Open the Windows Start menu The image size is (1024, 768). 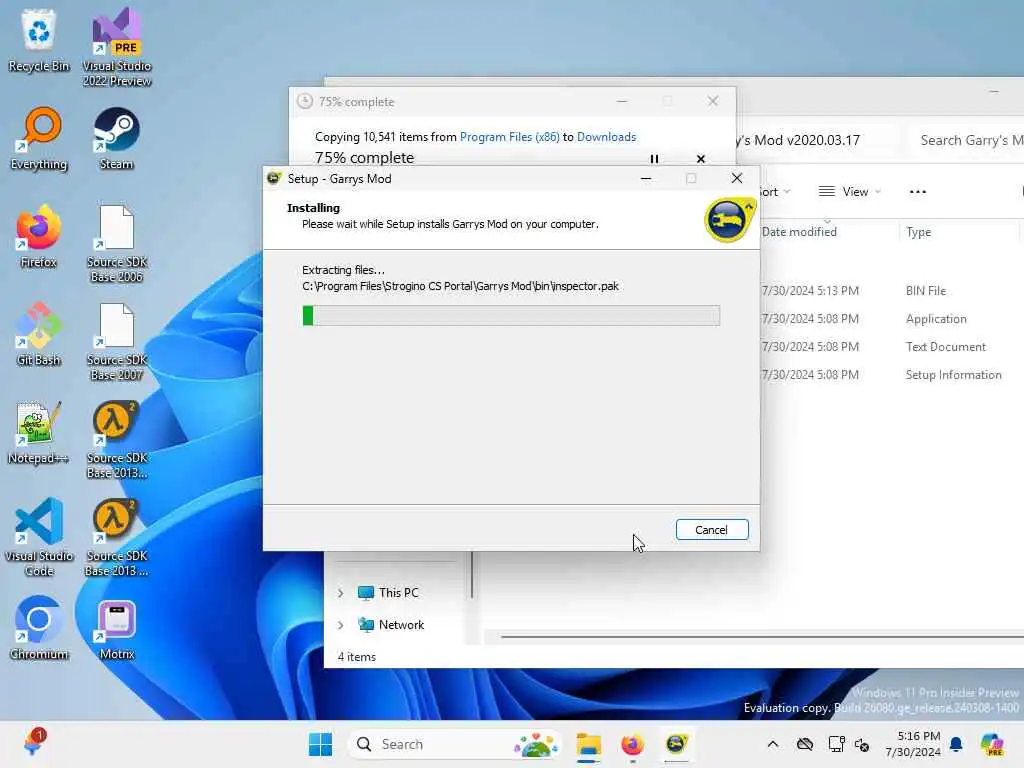320,744
